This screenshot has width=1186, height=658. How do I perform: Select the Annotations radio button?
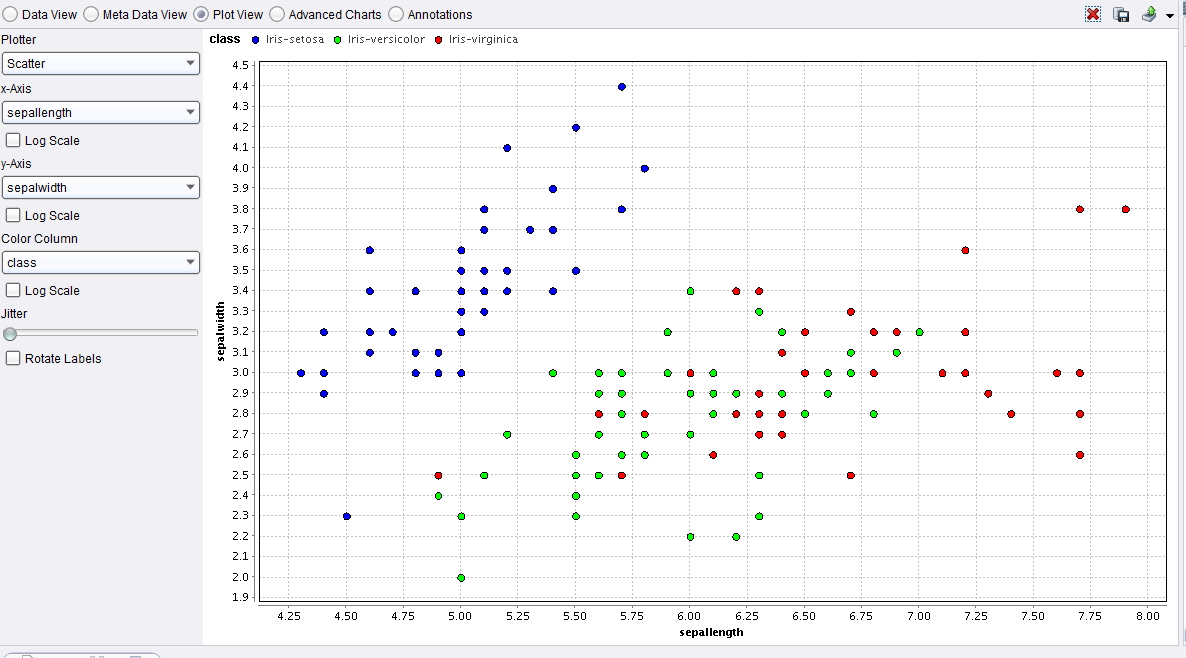click(x=396, y=14)
